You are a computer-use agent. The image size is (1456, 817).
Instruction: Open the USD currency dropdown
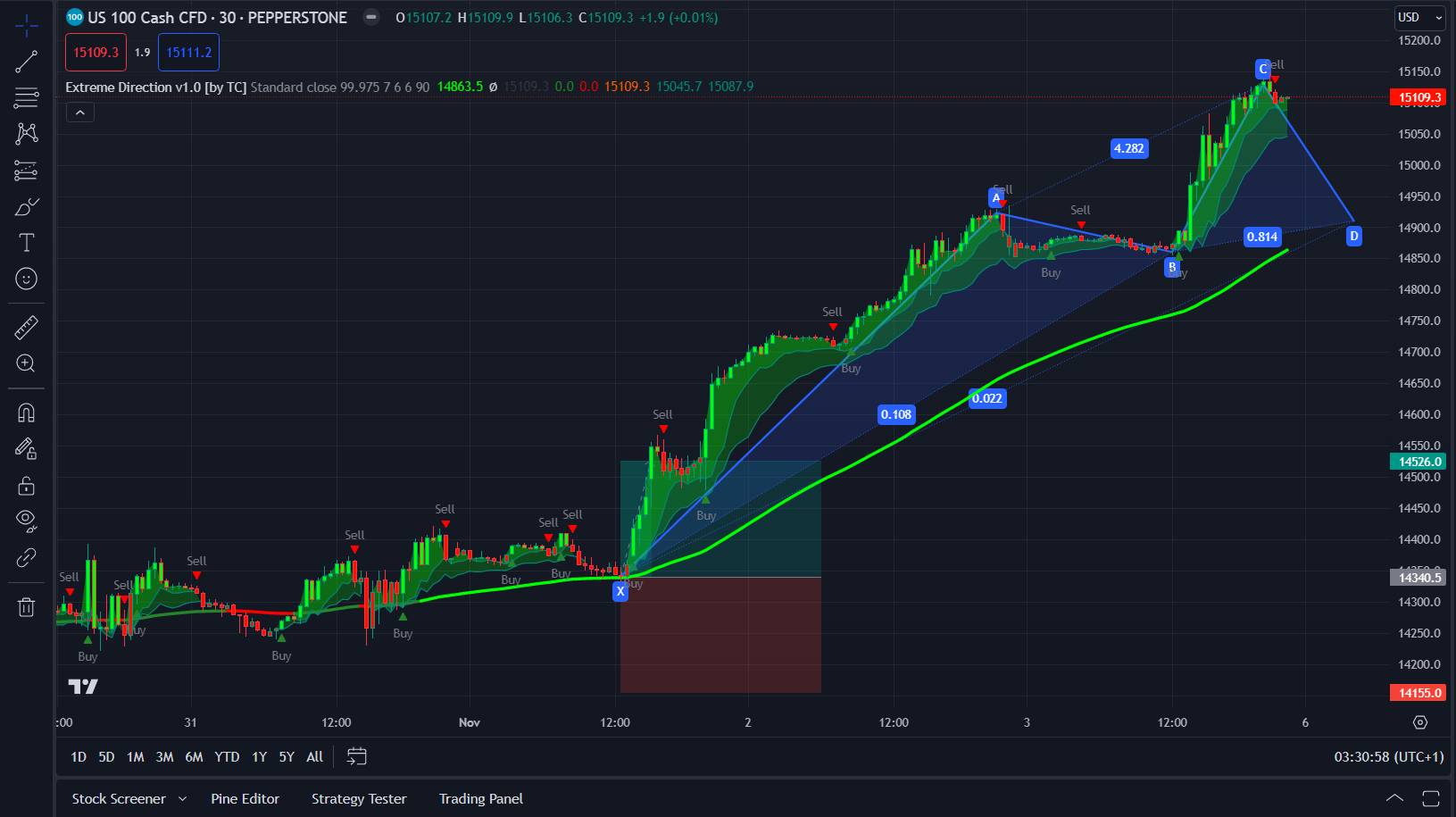(1419, 17)
